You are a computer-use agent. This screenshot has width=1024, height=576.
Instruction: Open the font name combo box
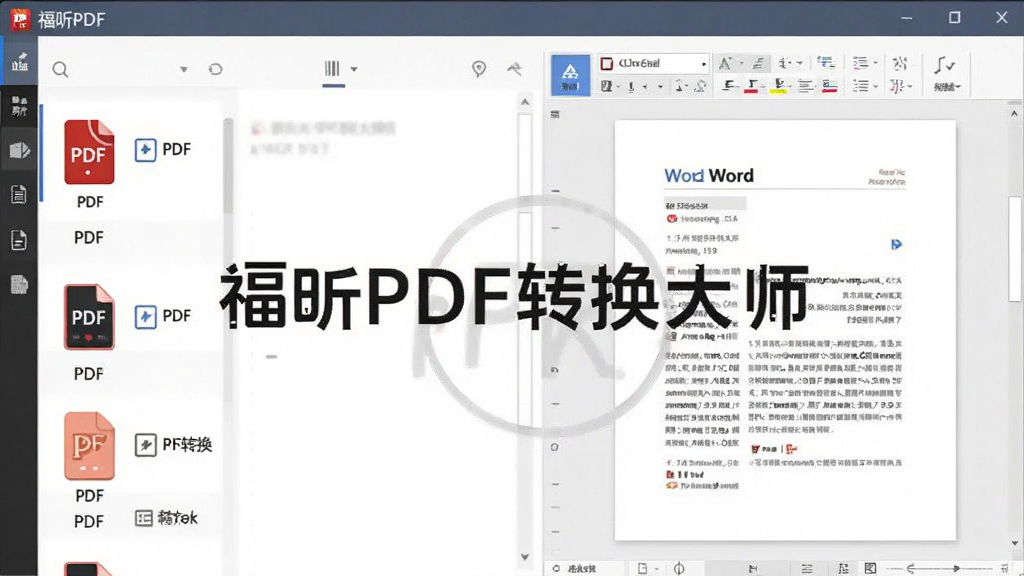click(x=654, y=63)
